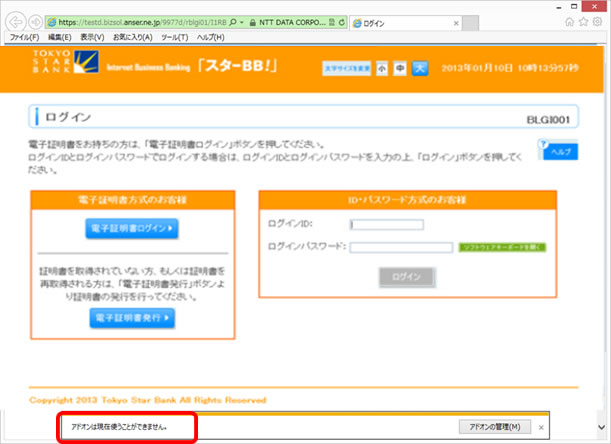Click the padlock security icon
This screenshot has height=444, width=611.
(253, 23)
